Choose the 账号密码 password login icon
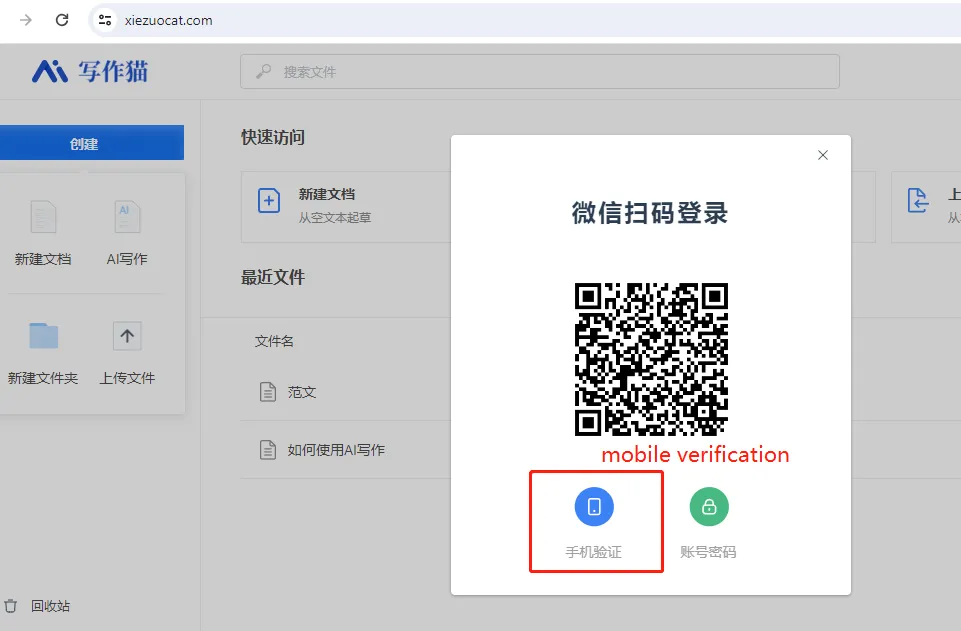Image resolution: width=961 pixels, height=631 pixels. point(708,506)
